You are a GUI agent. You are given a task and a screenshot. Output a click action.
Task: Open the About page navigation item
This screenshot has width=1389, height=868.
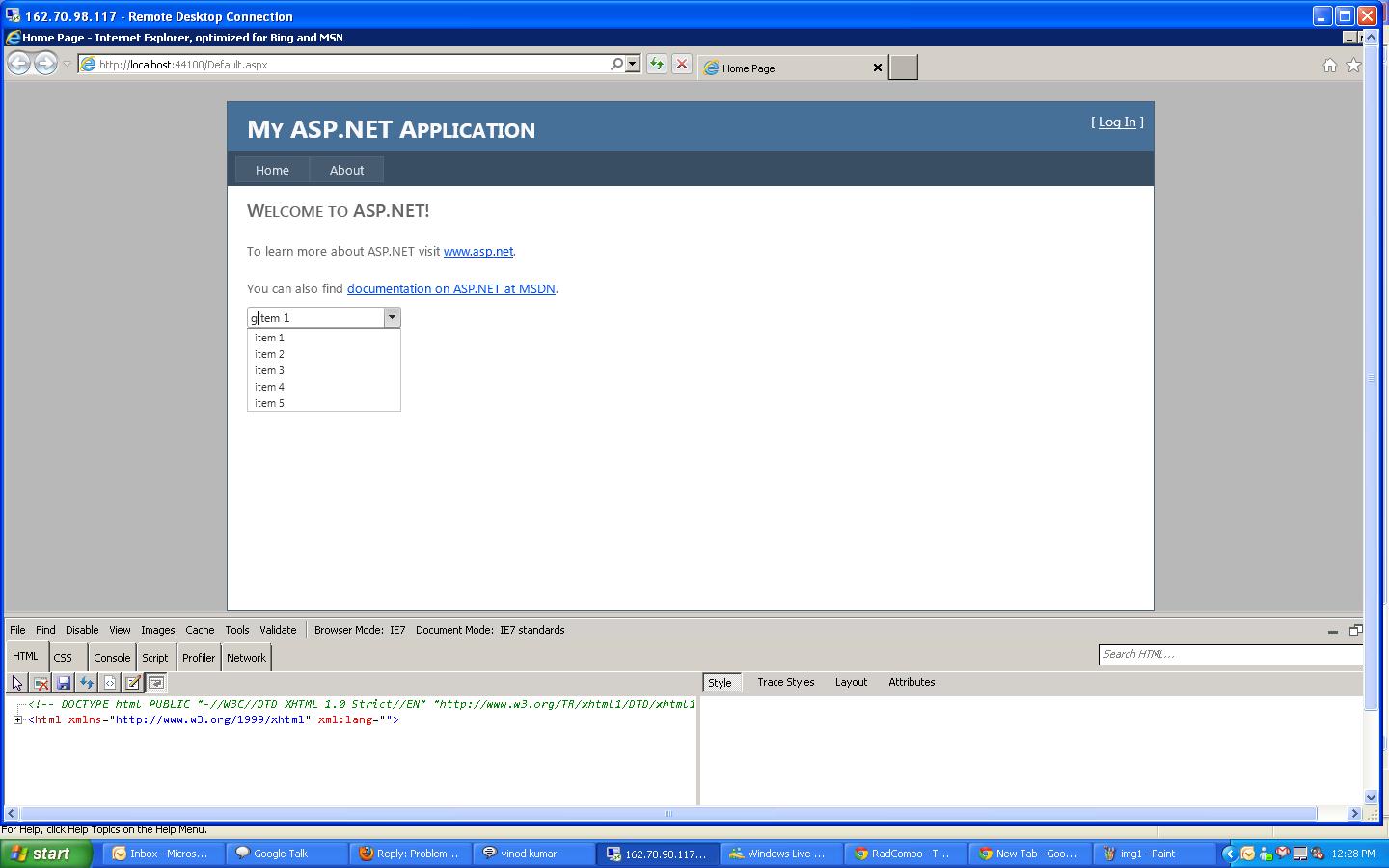(x=347, y=170)
